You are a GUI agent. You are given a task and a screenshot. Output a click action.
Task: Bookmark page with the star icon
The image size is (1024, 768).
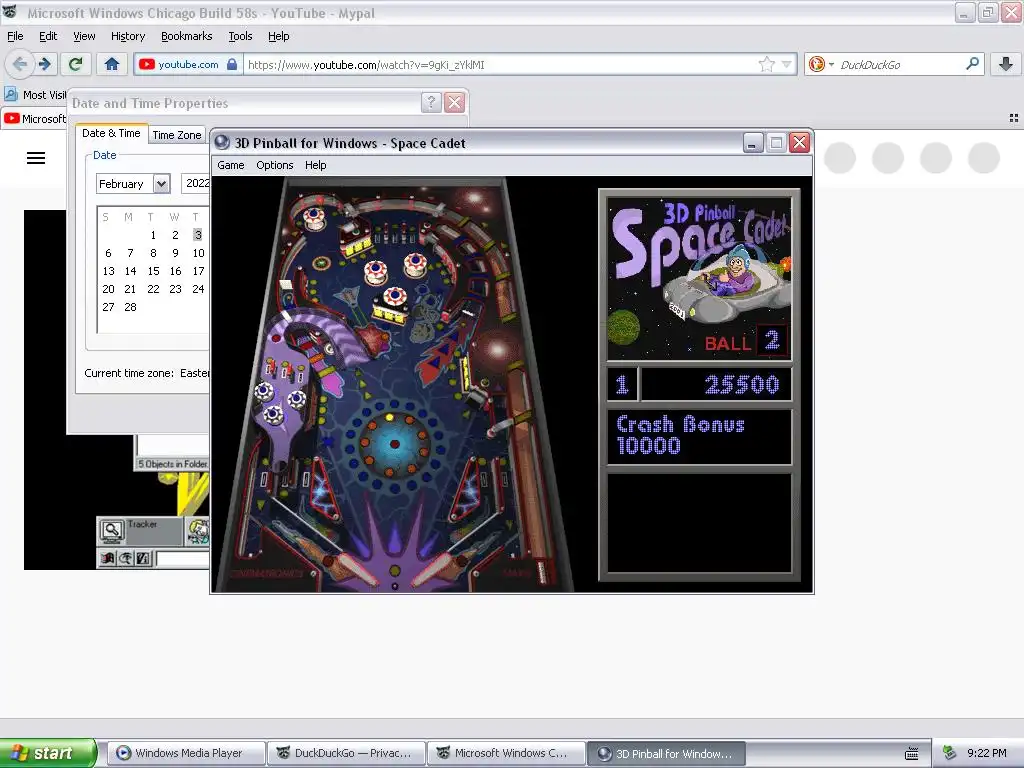[x=767, y=64]
